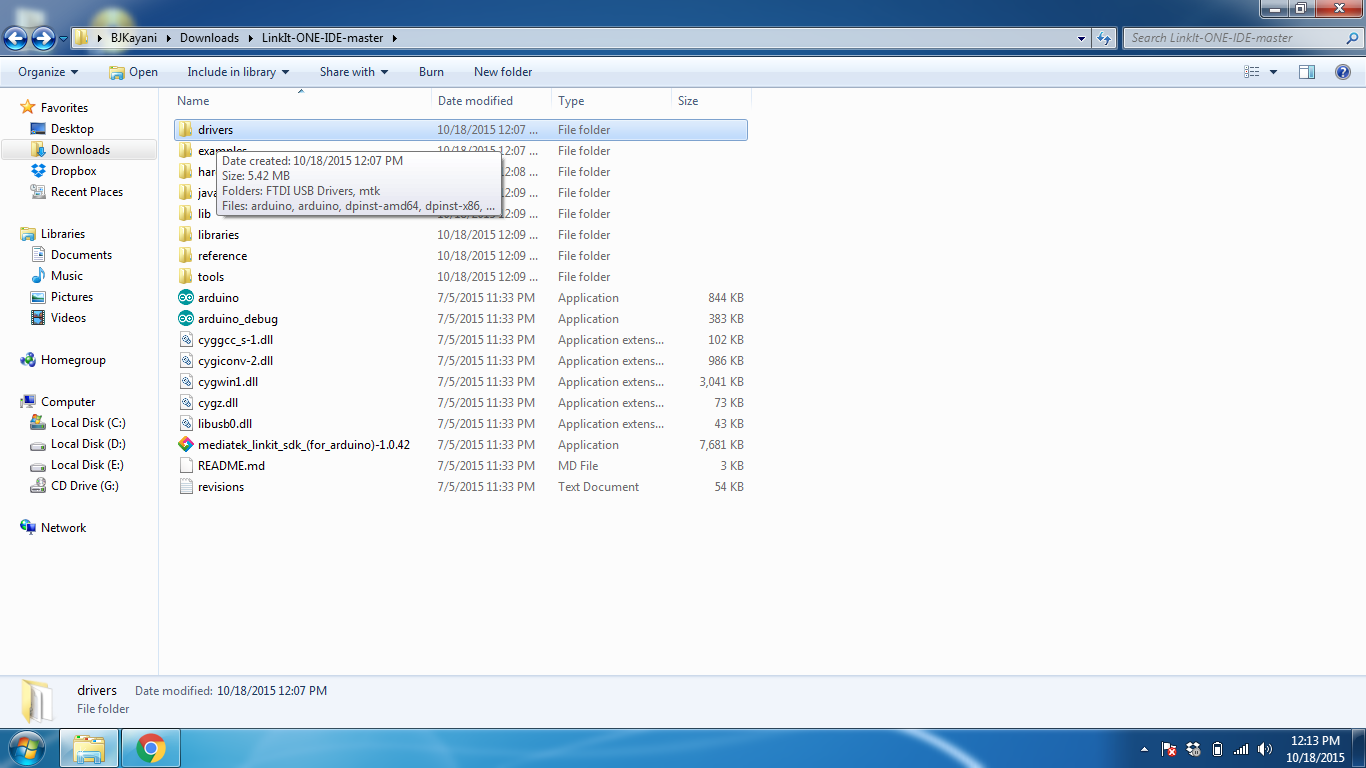Click the network signal tray icon
This screenshot has height=768, width=1366.
click(x=1241, y=749)
